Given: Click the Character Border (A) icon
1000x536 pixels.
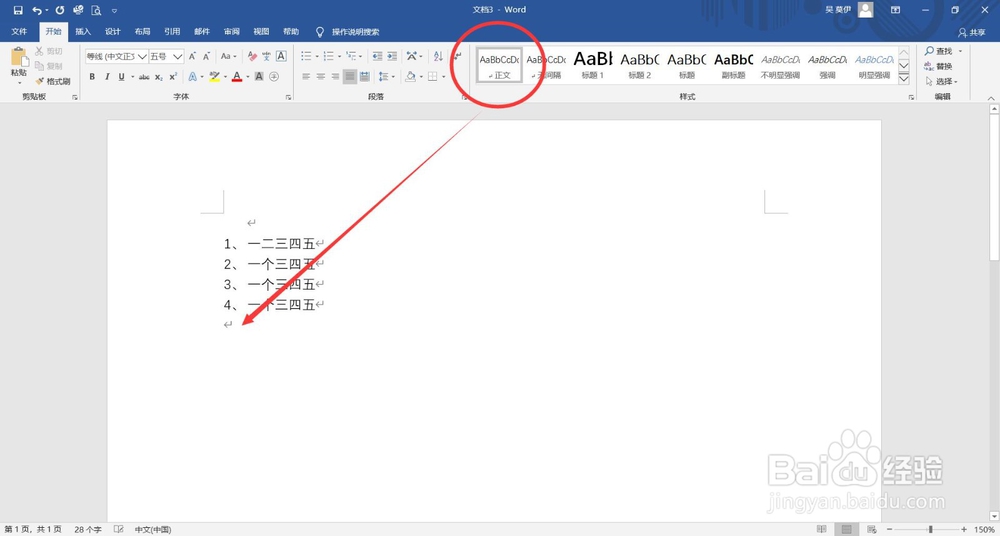Looking at the screenshot, I should click(281, 56).
